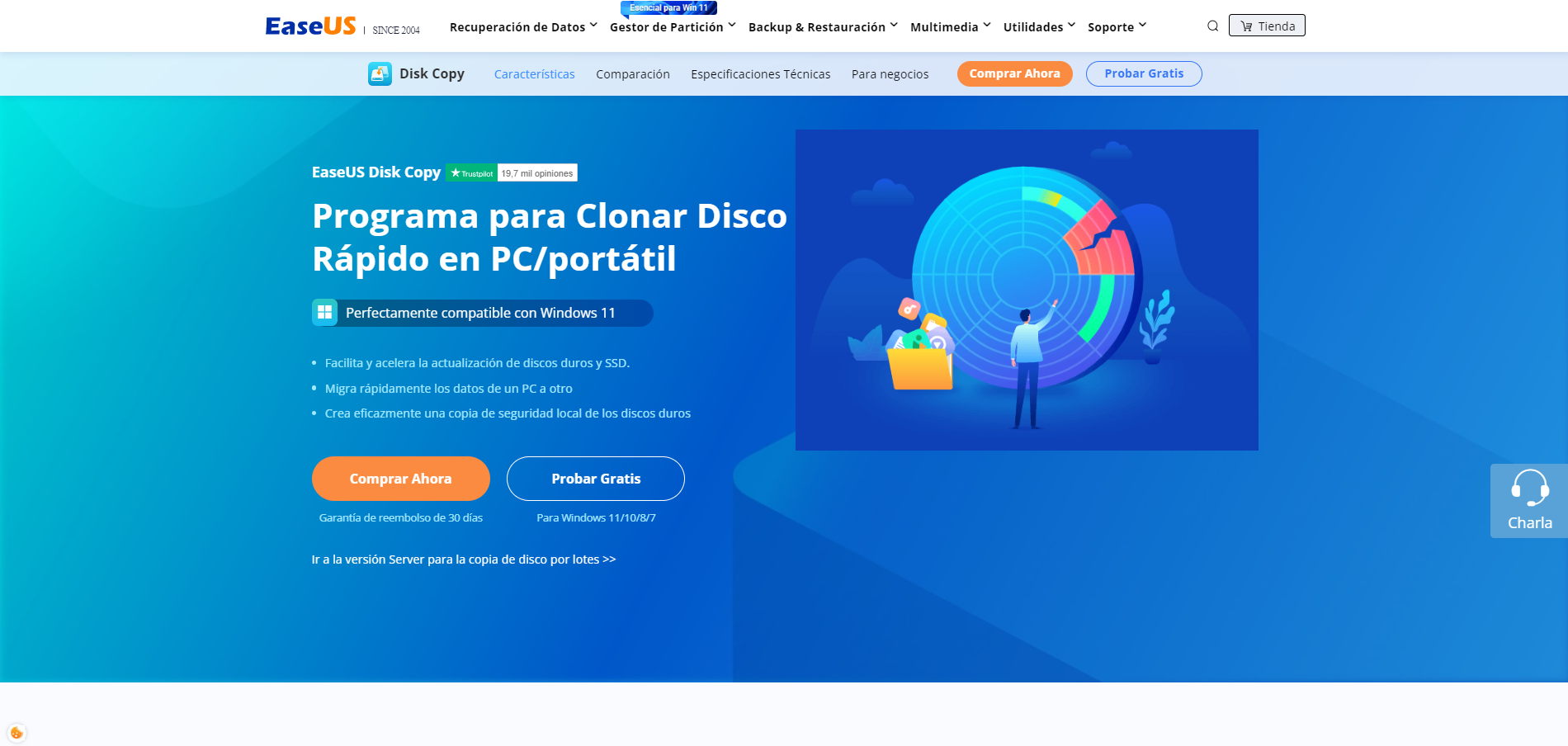Click the large Probar Gratis hero button
This screenshot has width=1568, height=746.
[x=596, y=479]
